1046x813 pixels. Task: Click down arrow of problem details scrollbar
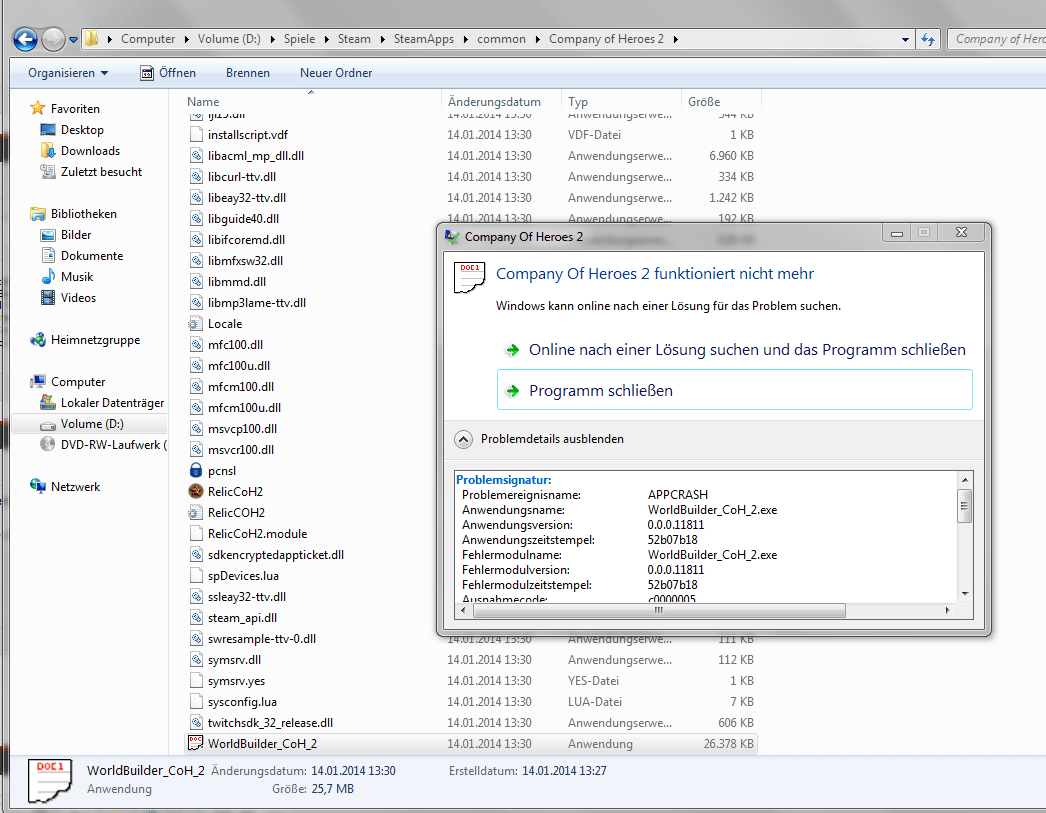pos(965,594)
